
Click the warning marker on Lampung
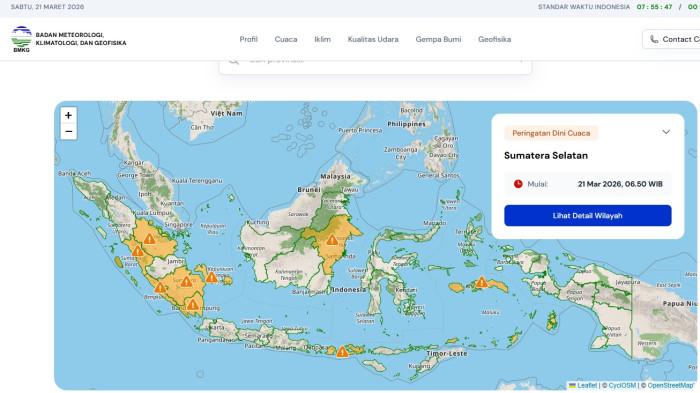click(192, 305)
